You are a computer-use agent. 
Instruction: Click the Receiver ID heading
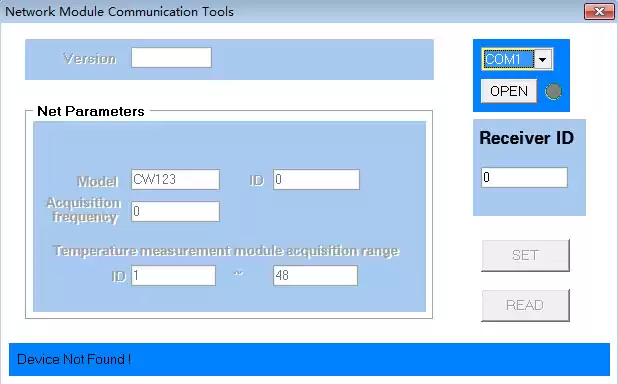(527, 138)
